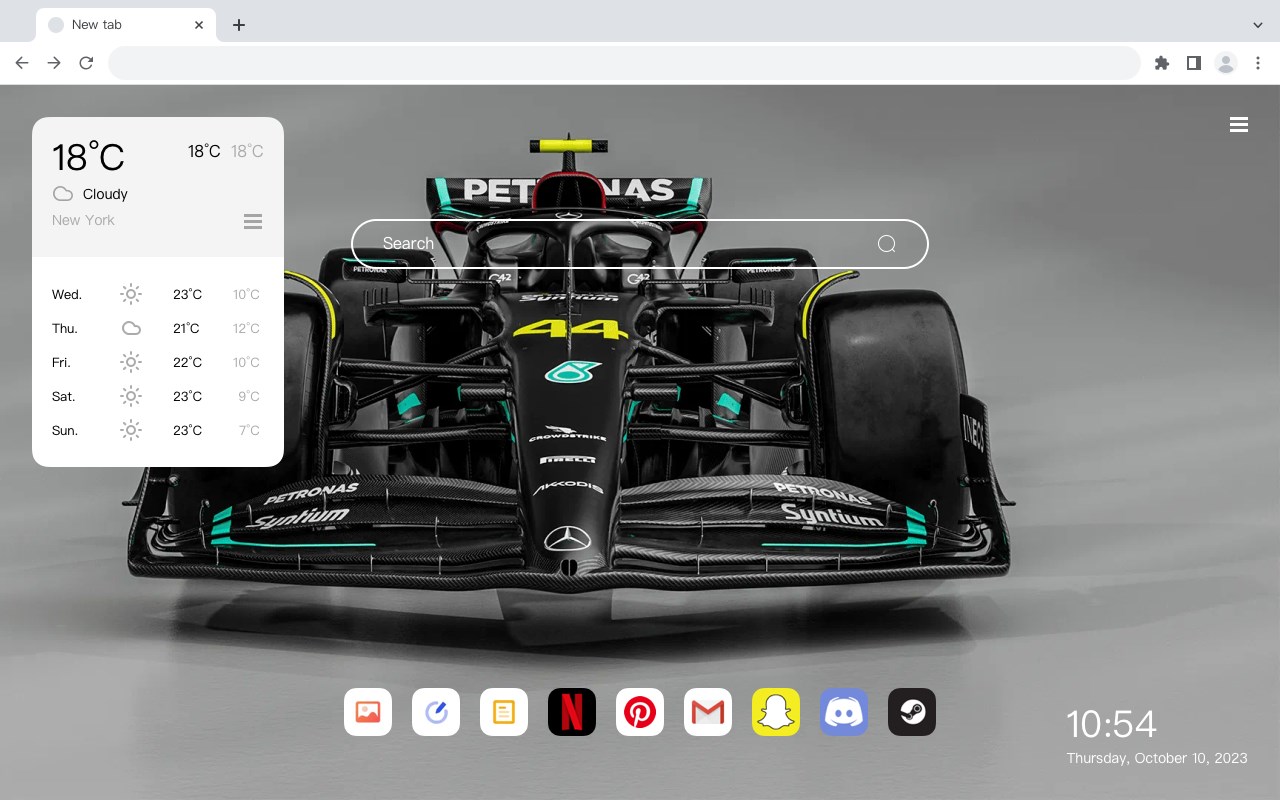Open the Steam shortcut
The height and width of the screenshot is (800, 1280).
coord(912,712)
